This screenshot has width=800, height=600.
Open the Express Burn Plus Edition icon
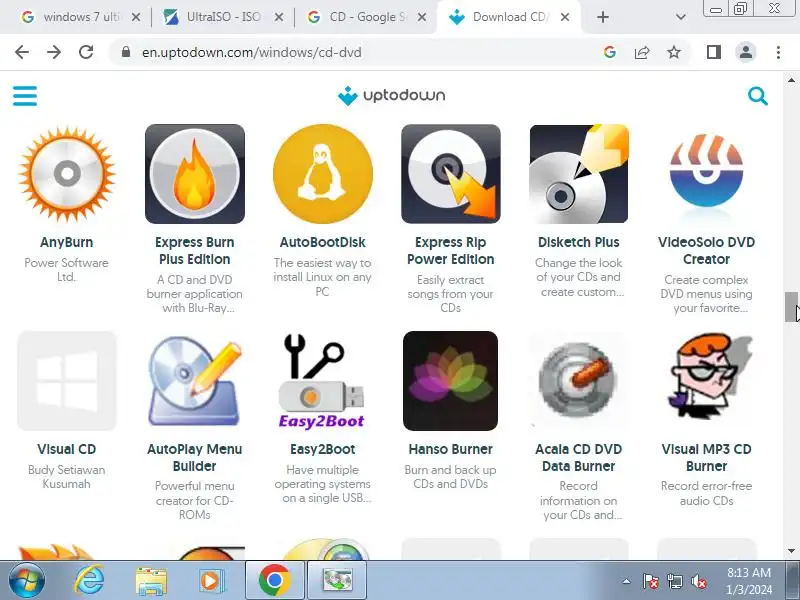(195, 173)
